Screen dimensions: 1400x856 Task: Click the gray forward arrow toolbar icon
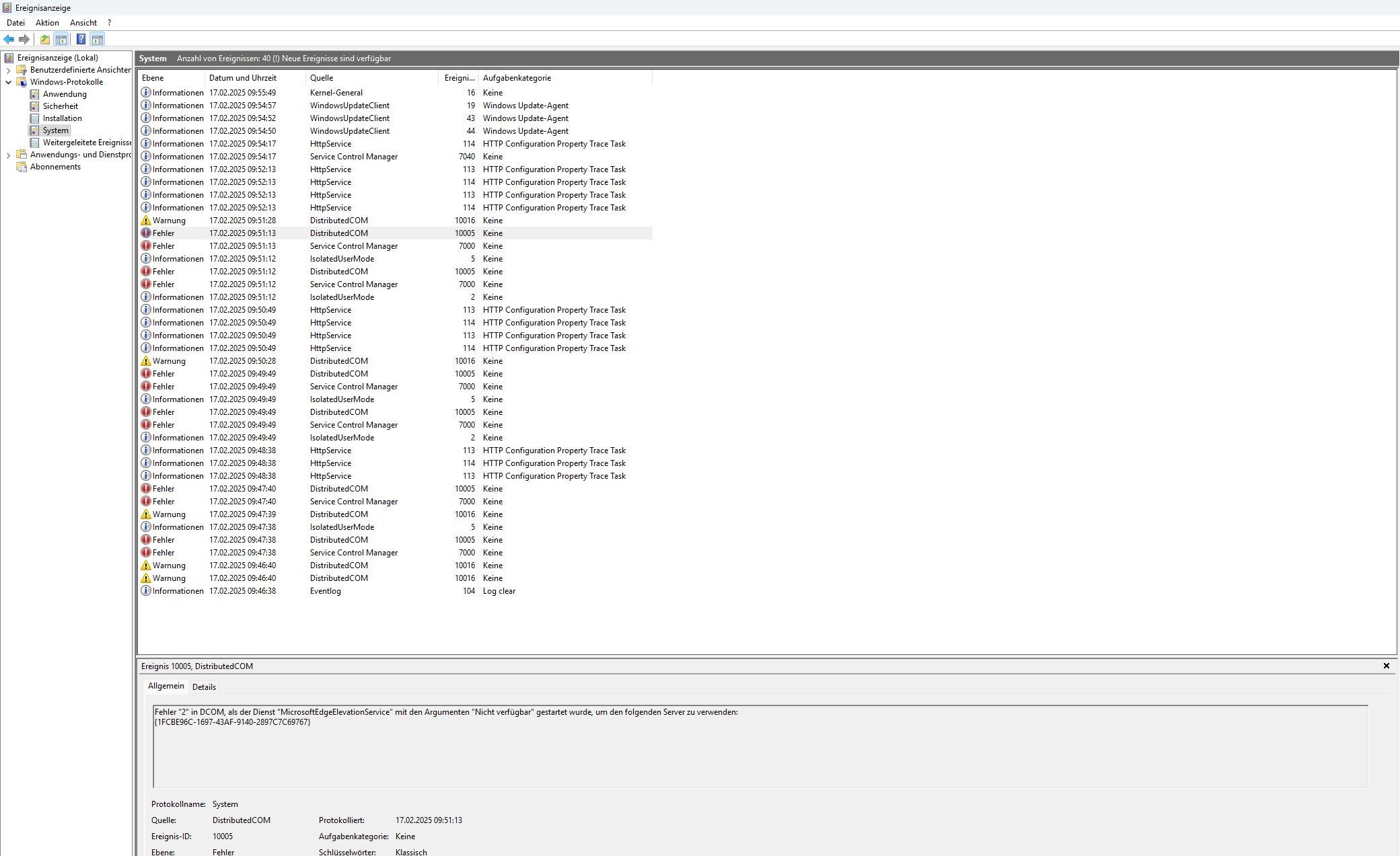pos(24,40)
